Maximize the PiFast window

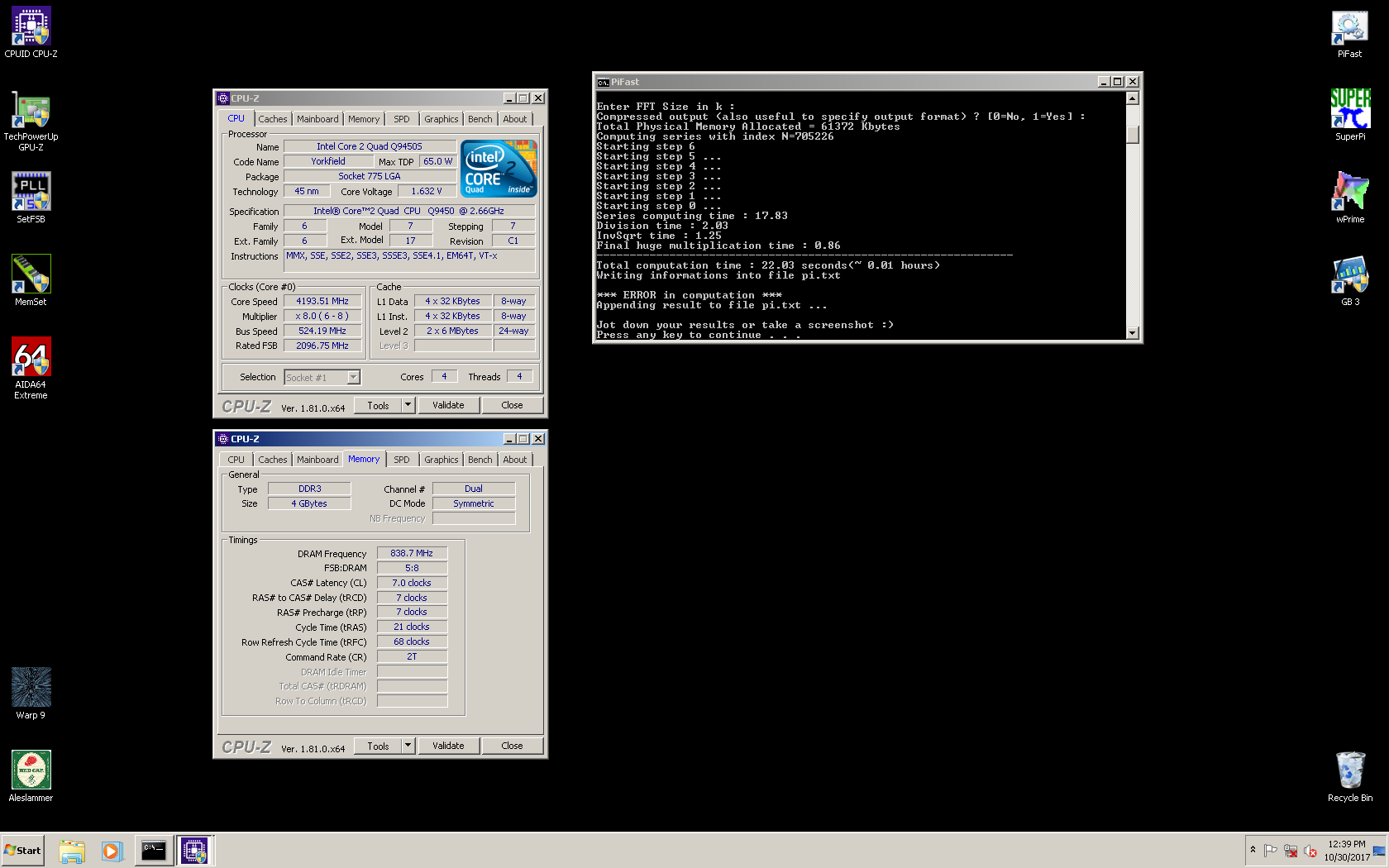pyautogui.click(x=1118, y=82)
